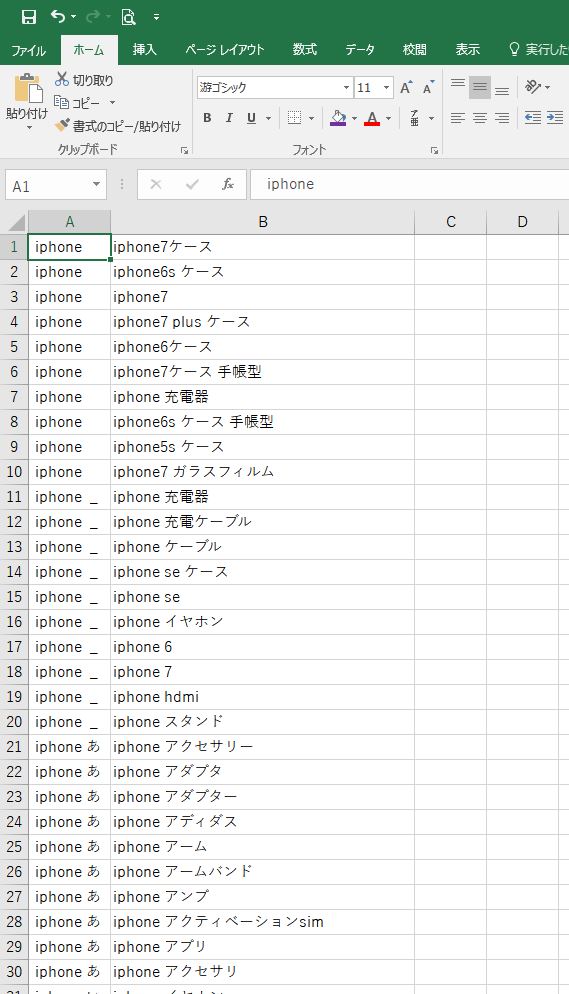Switch to the 数式 tab
Screen dimensions: 569x994
[305, 49]
